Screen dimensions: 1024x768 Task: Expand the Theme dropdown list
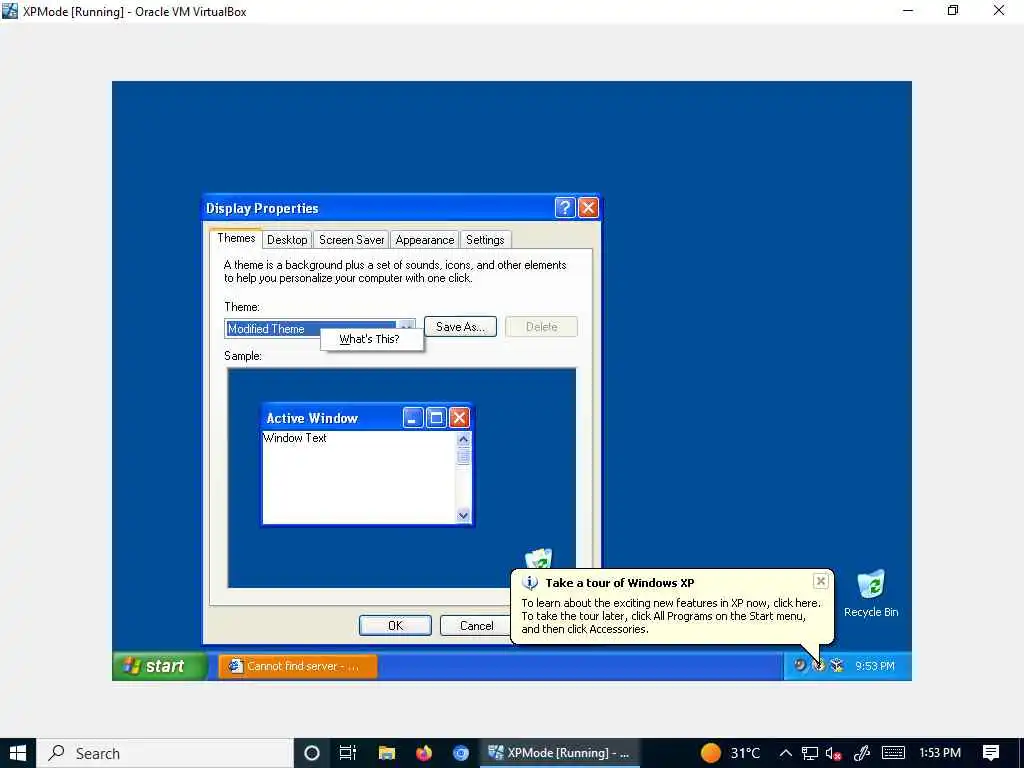(x=406, y=325)
